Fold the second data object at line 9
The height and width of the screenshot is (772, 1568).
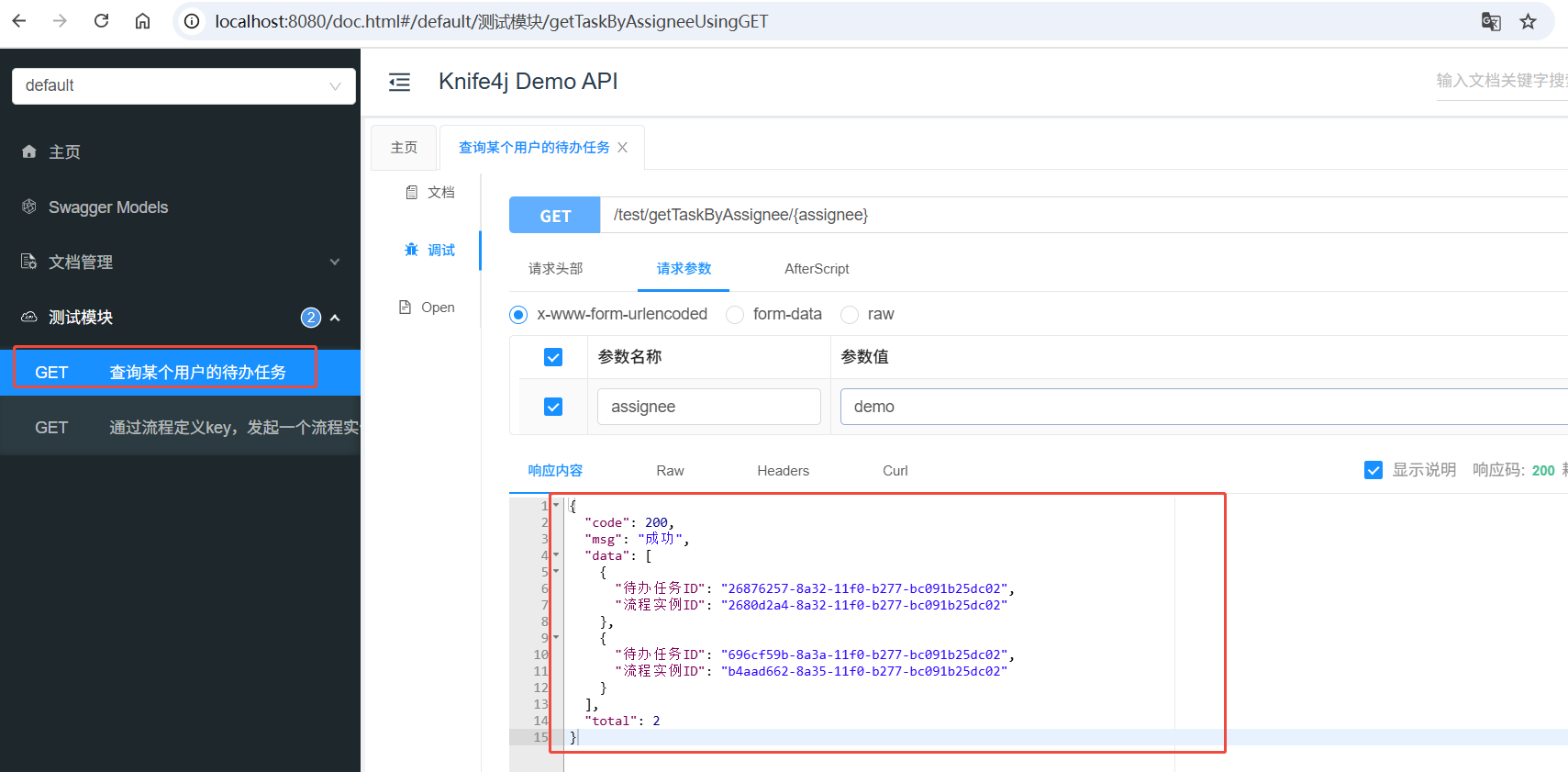556,637
